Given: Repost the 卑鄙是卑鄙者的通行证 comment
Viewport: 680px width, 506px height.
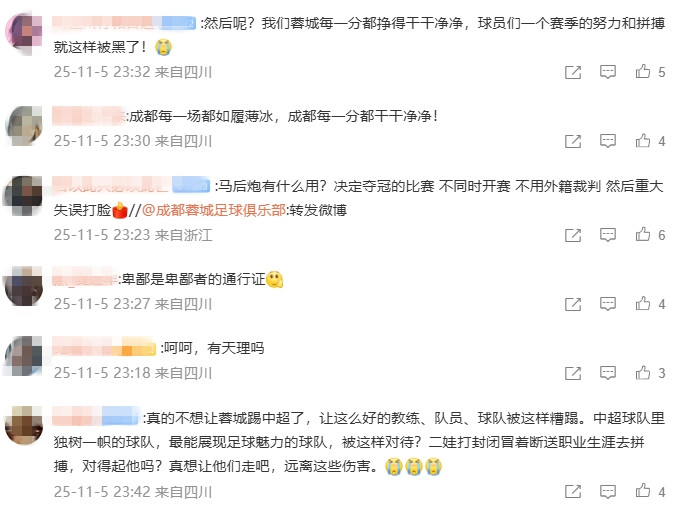Looking at the screenshot, I should [x=573, y=304].
